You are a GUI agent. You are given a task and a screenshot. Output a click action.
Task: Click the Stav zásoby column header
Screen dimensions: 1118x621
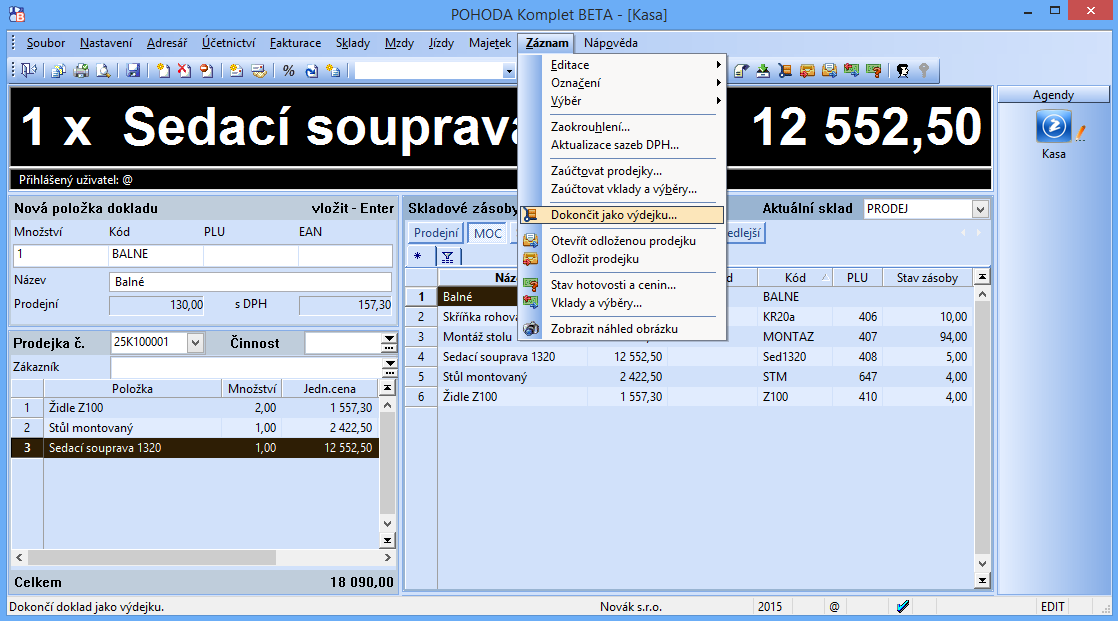click(x=927, y=277)
